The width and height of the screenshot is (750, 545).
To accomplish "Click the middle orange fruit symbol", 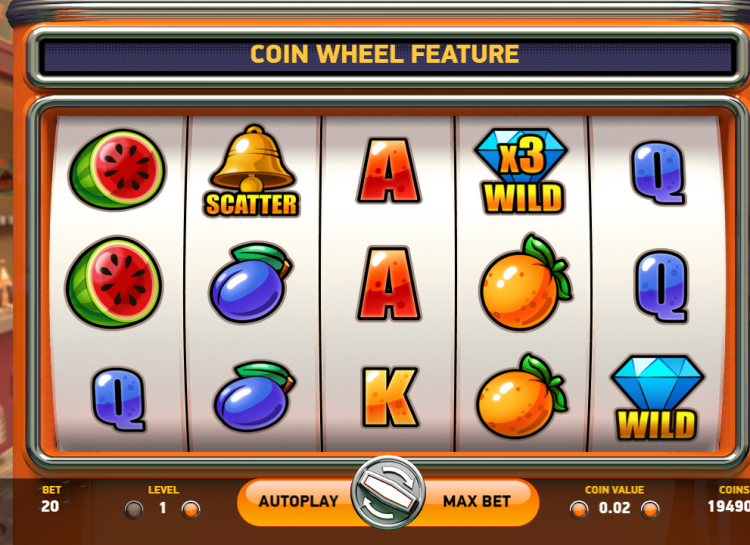I will tap(525, 282).
